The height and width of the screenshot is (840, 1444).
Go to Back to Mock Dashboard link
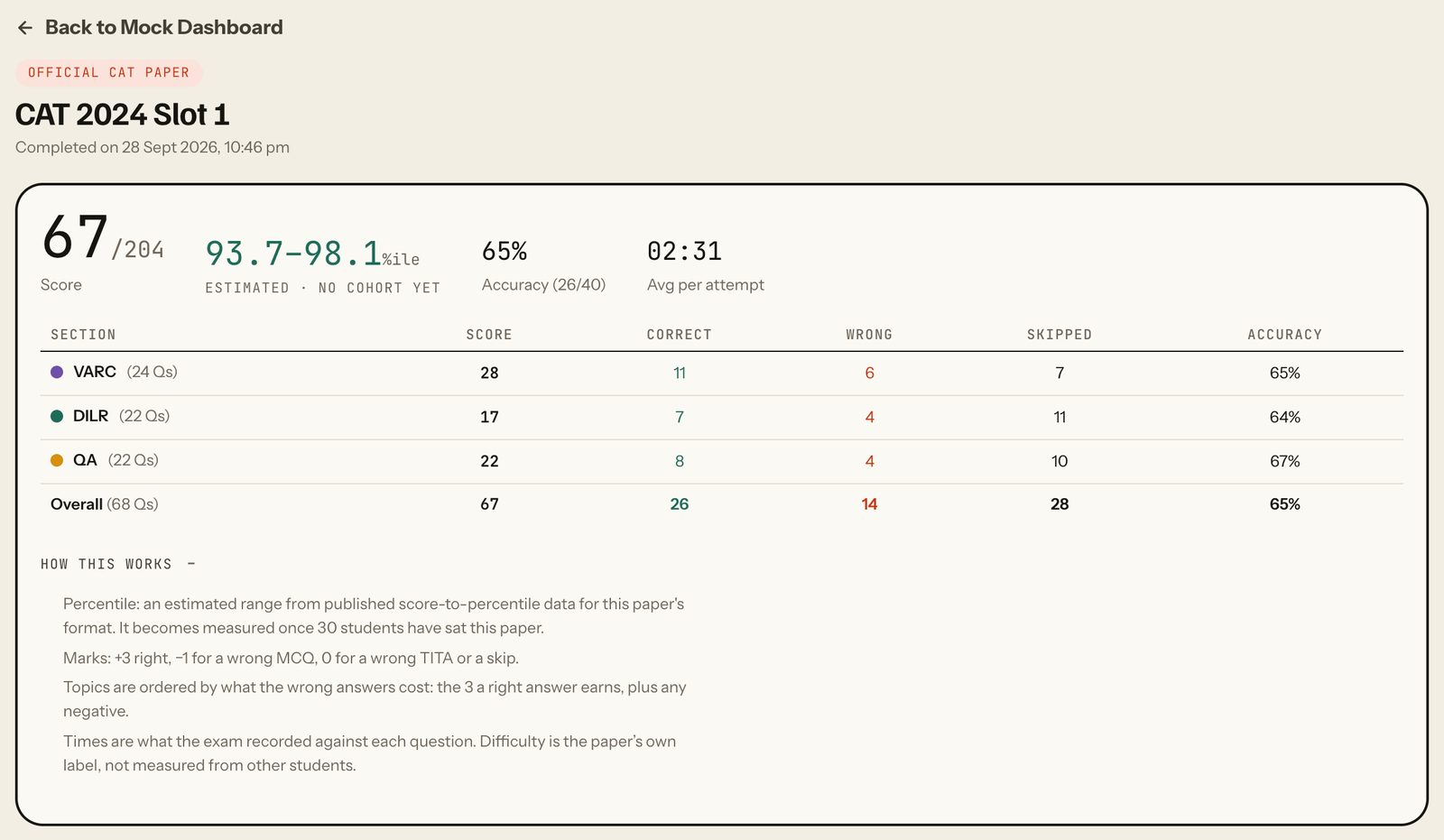pyautogui.click(x=150, y=28)
